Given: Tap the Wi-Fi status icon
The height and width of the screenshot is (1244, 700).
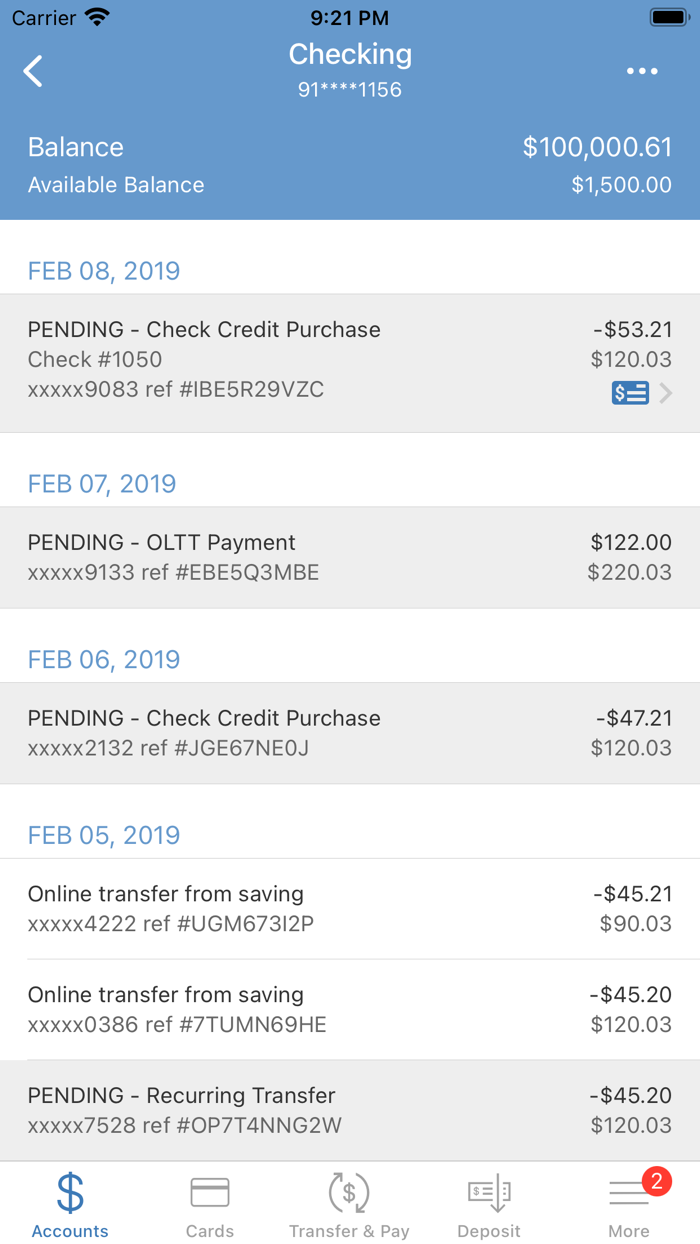Looking at the screenshot, I should click(98, 16).
